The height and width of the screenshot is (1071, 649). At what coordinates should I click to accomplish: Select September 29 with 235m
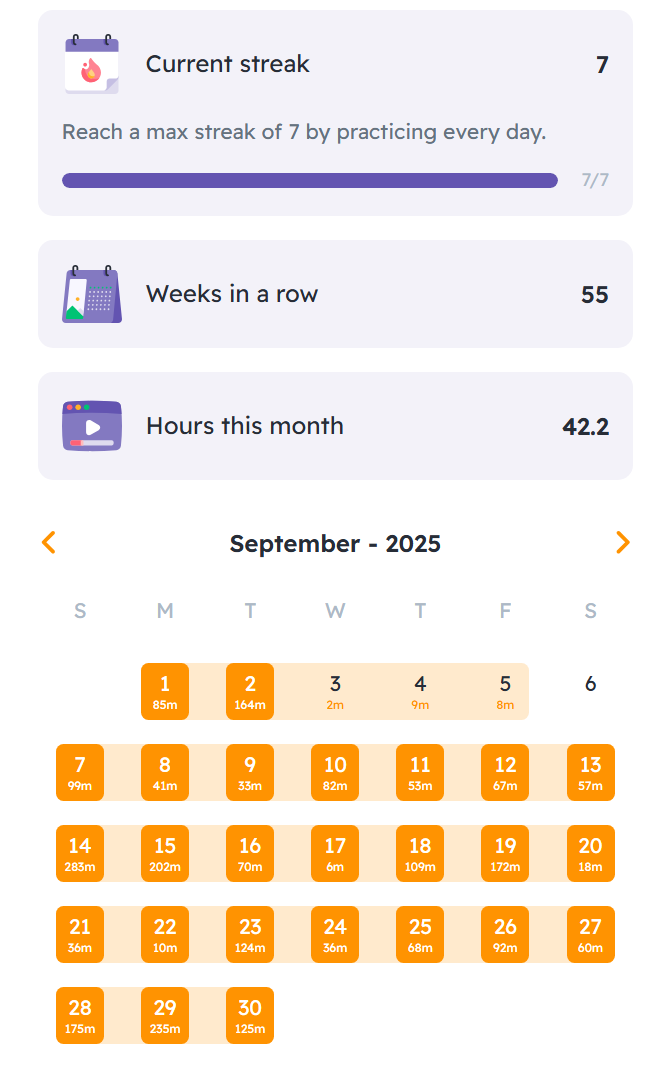(165, 1015)
